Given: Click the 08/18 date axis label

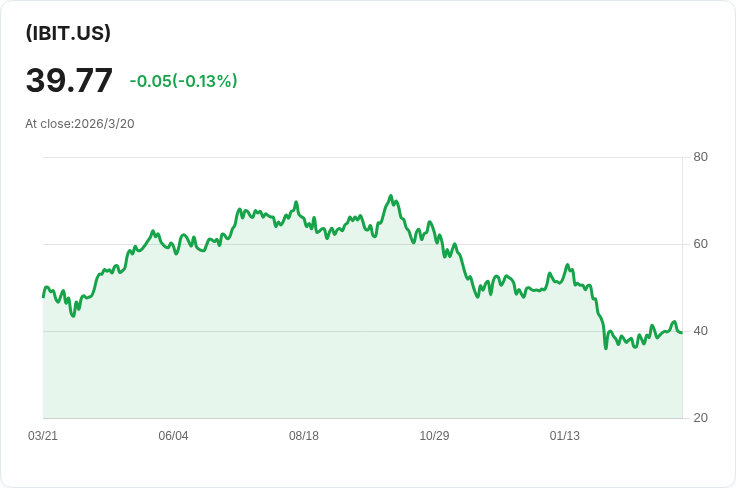Looking at the screenshot, I should tap(304, 436).
